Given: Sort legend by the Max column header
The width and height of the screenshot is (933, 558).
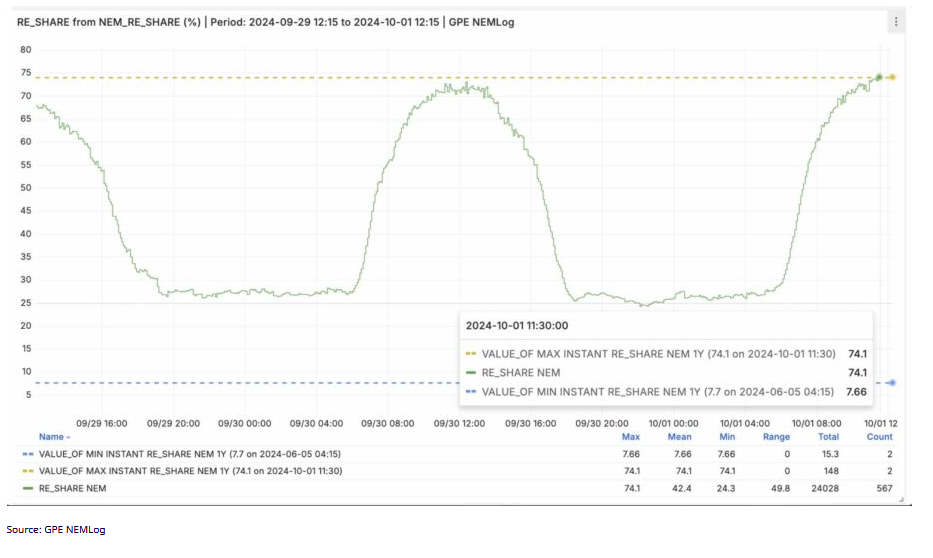Looking at the screenshot, I should [x=630, y=437].
